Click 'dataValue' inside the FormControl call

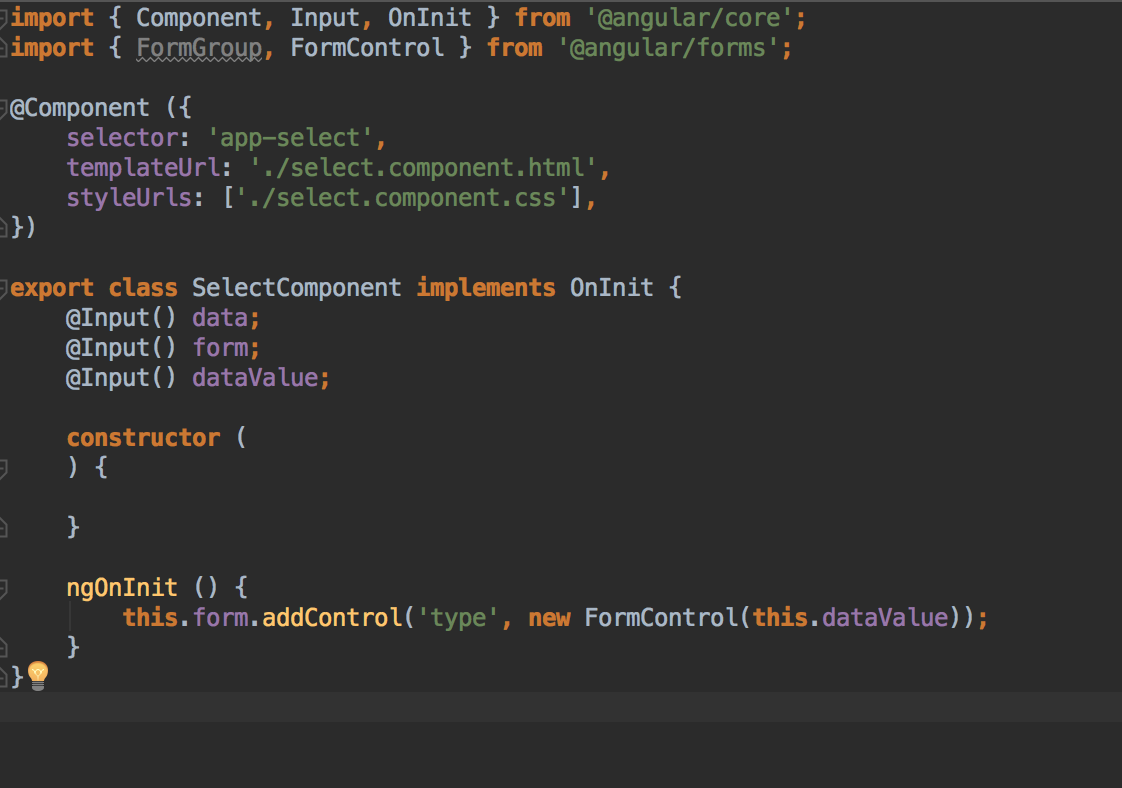(x=885, y=618)
